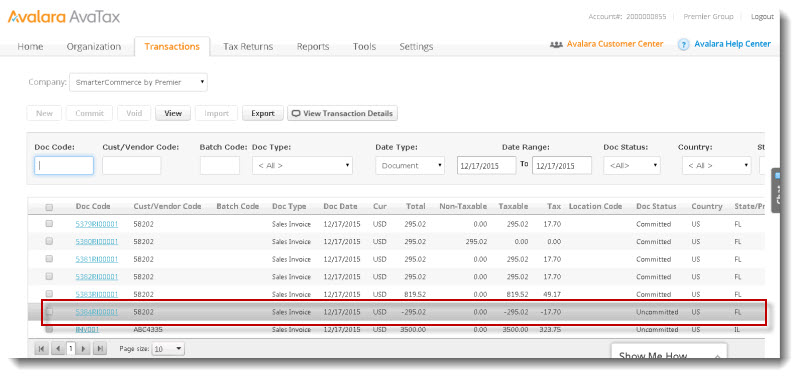Sort by the Doc Date column header

coord(340,207)
